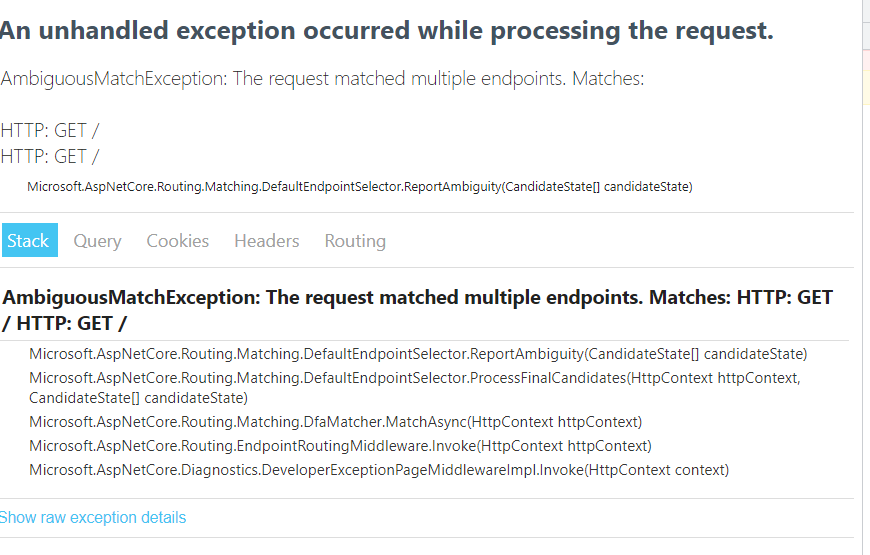870x555 pixels.
Task: Click ReportAmbiguity frame under the HTTP GET lines
Action: (x=360, y=186)
